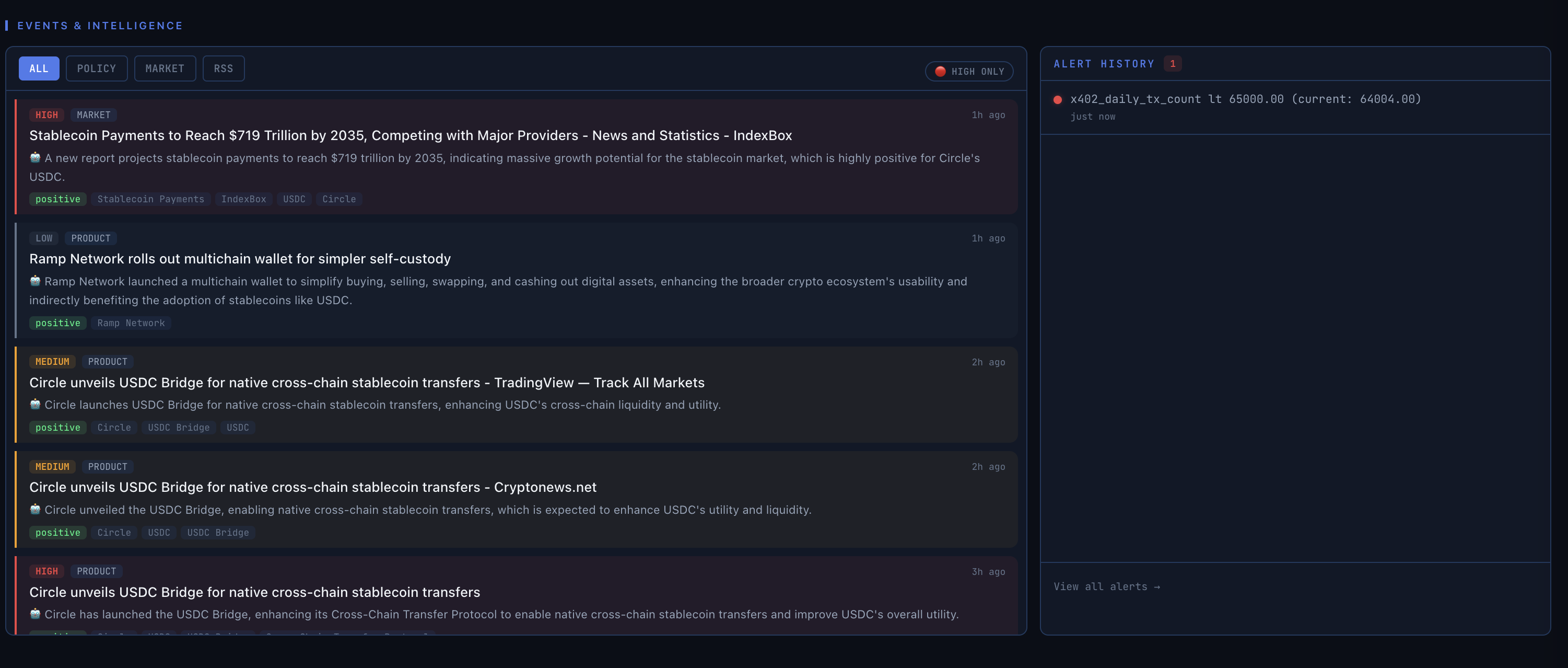
Task: Switch to the POLICY tab
Action: point(96,69)
